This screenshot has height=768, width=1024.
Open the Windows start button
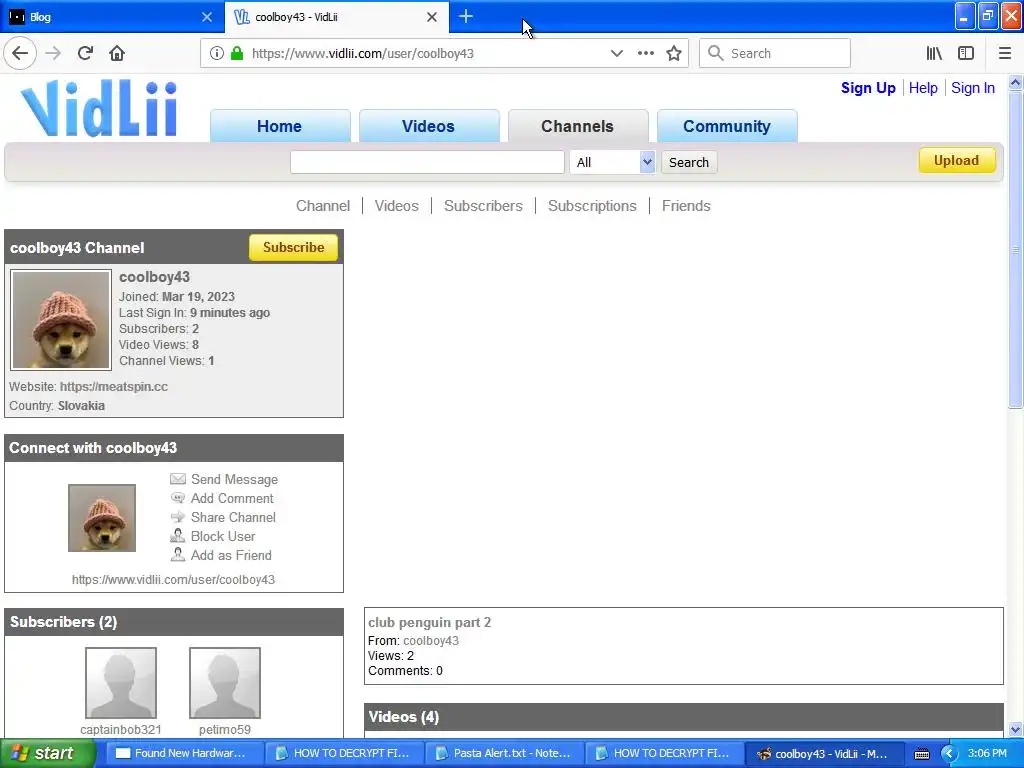click(x=47, y=753)
